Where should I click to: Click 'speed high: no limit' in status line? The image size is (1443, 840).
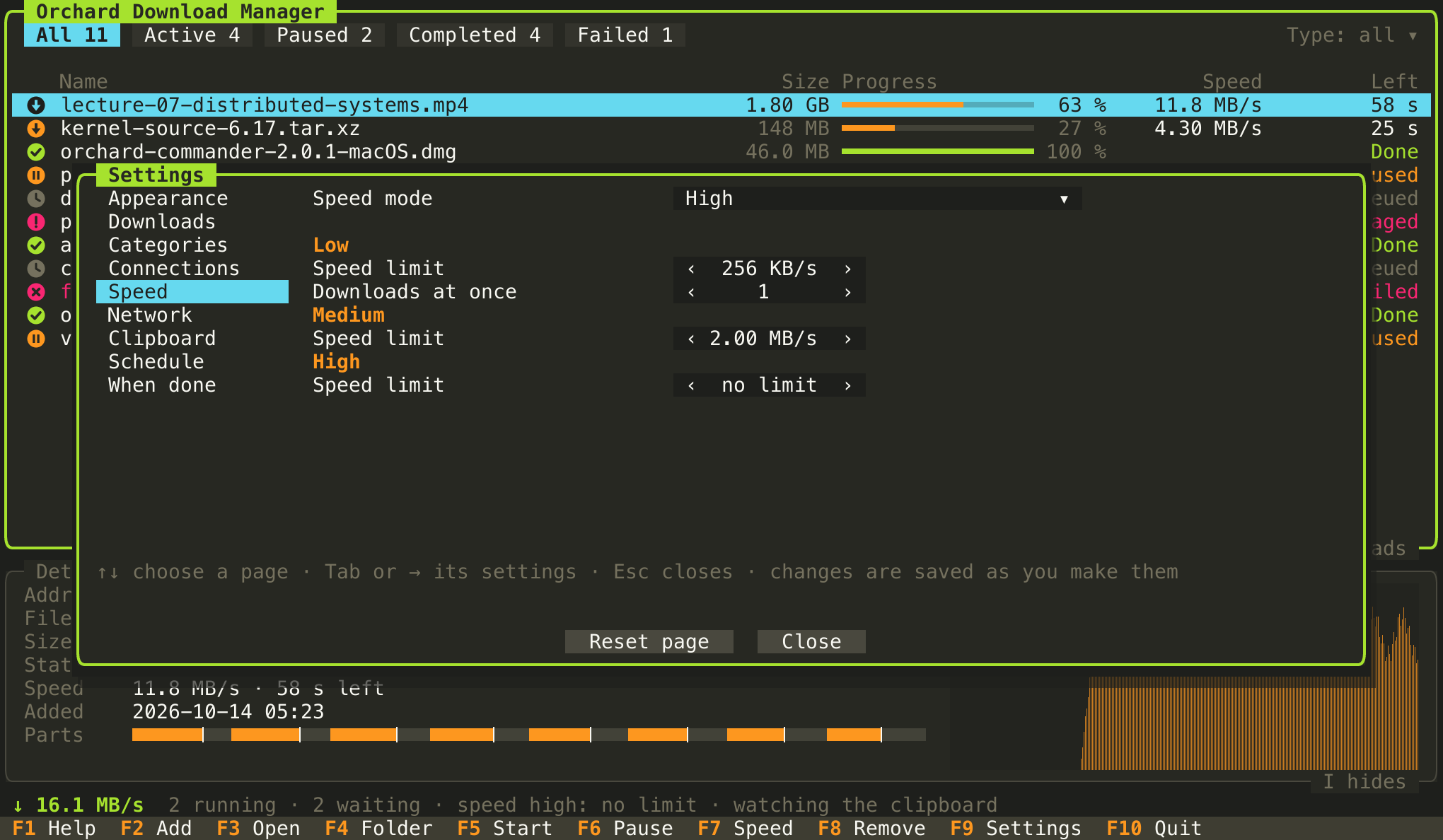[x=577, y=805]
